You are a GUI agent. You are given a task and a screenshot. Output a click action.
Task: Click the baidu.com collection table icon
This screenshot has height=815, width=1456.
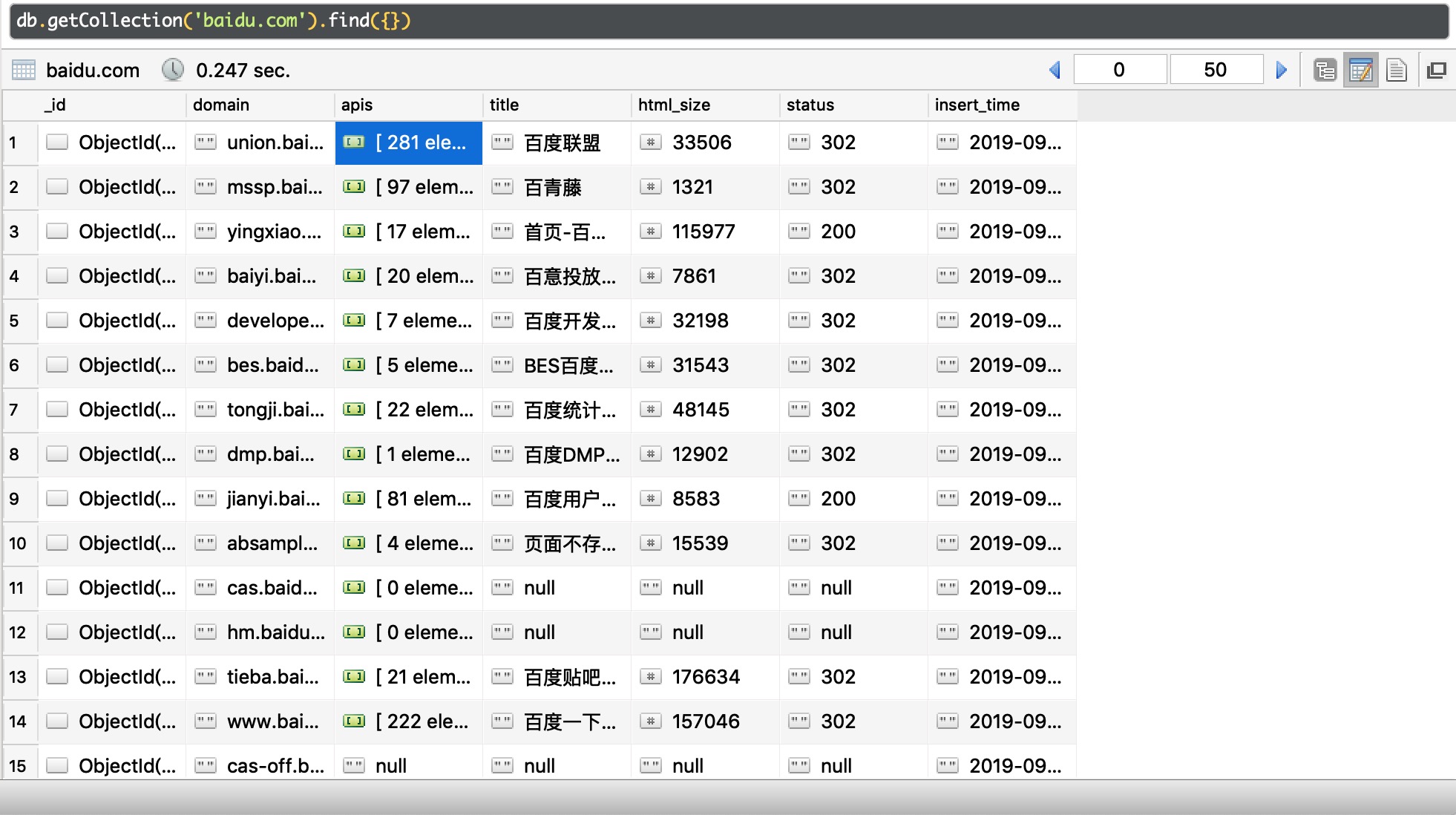(x=24, y=71)
